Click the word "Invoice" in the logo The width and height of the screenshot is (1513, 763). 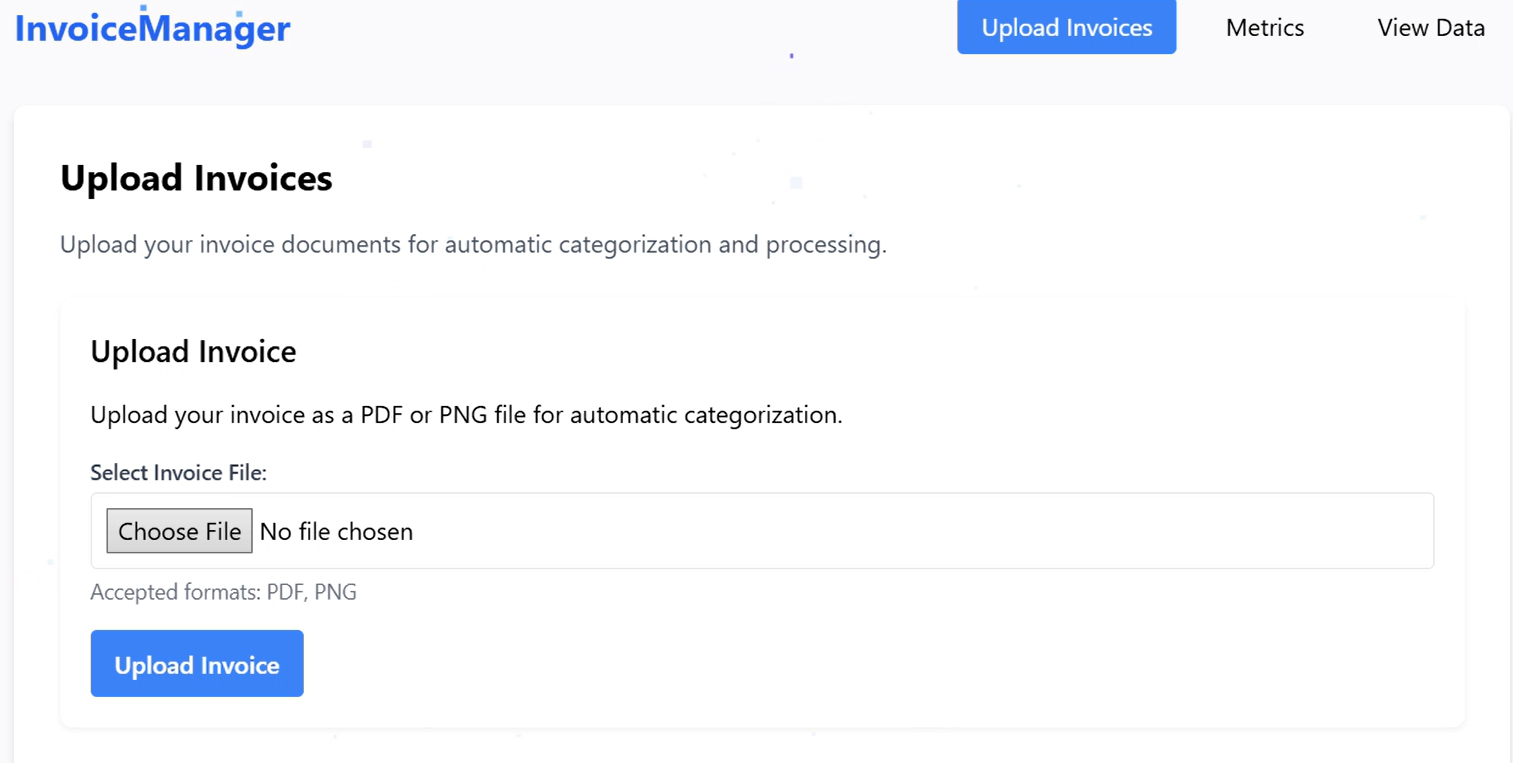77,29
